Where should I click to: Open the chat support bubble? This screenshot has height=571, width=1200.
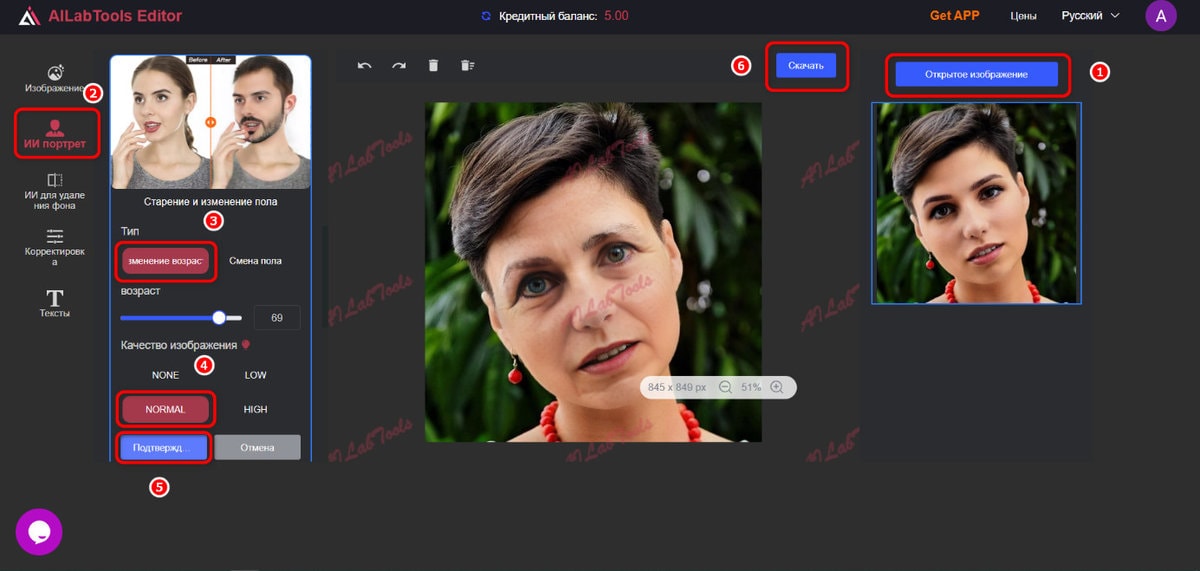pyautogui.click(x=39, y=532)
